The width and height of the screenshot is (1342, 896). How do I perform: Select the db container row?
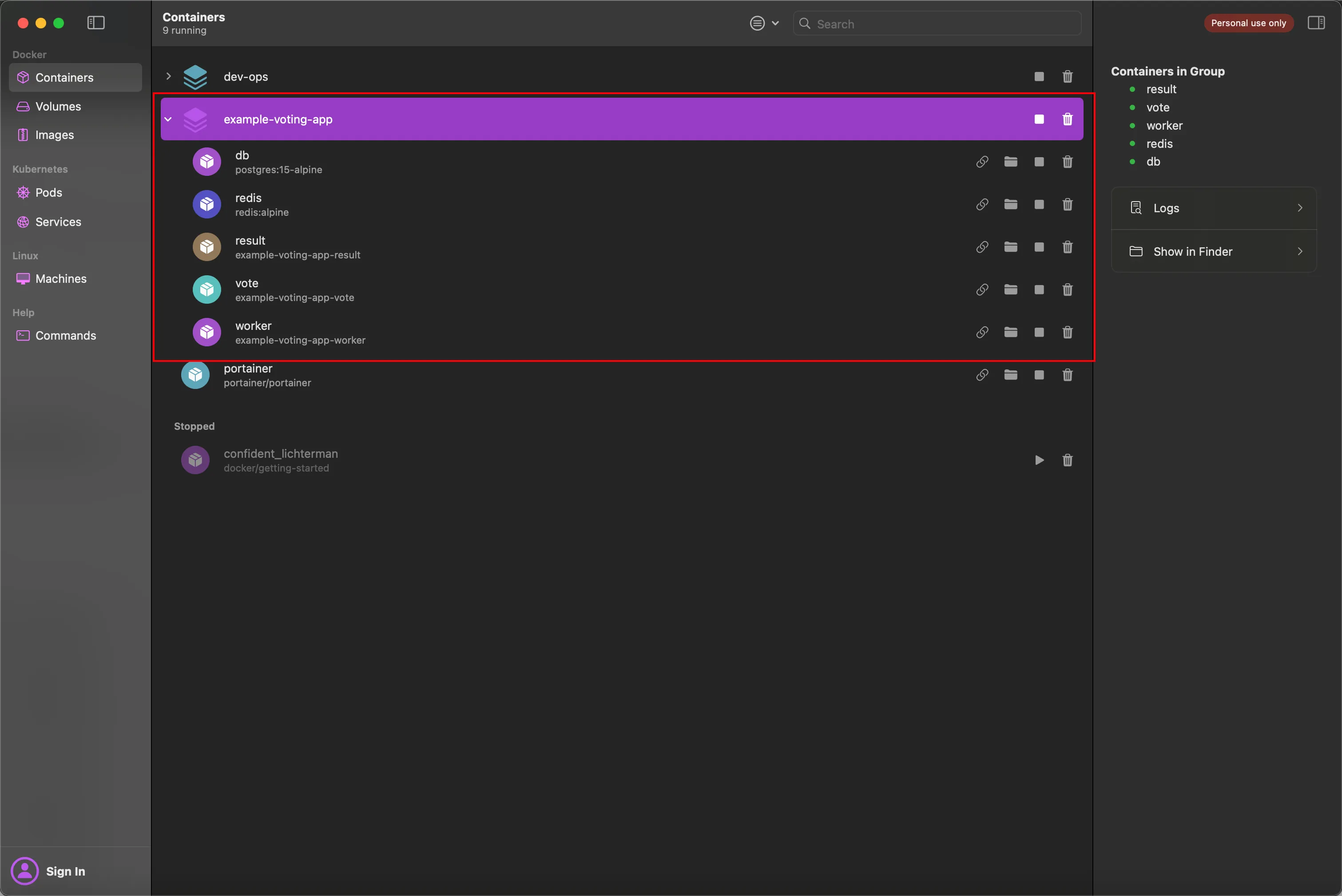[x=622, y=162]
